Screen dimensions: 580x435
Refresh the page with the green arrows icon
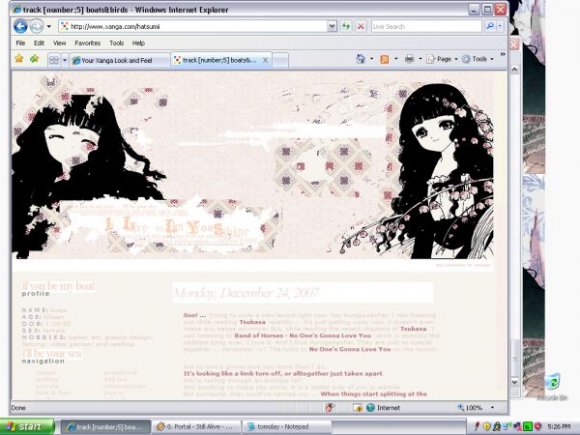tap(346, 26)
